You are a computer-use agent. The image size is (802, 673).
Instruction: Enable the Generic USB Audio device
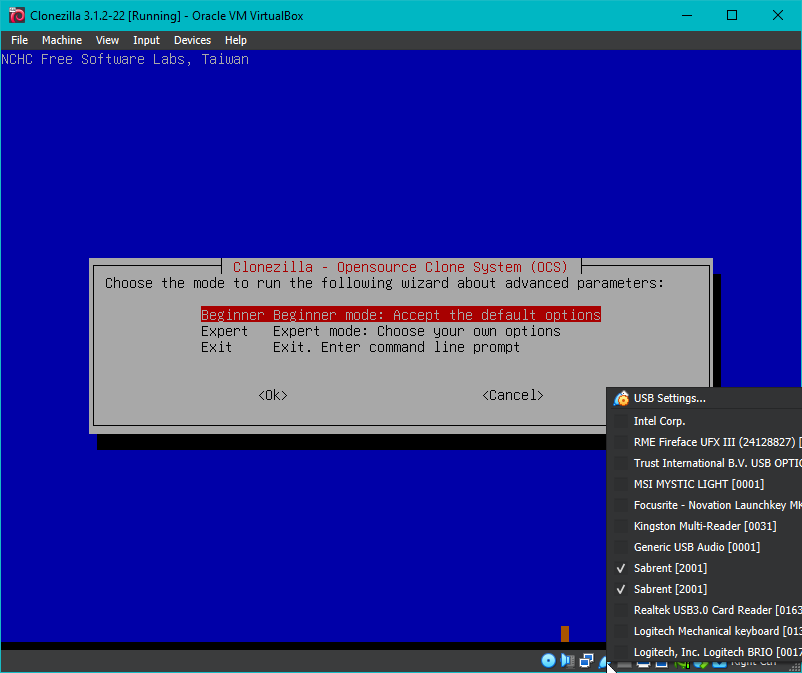click(x=696, y=547)
